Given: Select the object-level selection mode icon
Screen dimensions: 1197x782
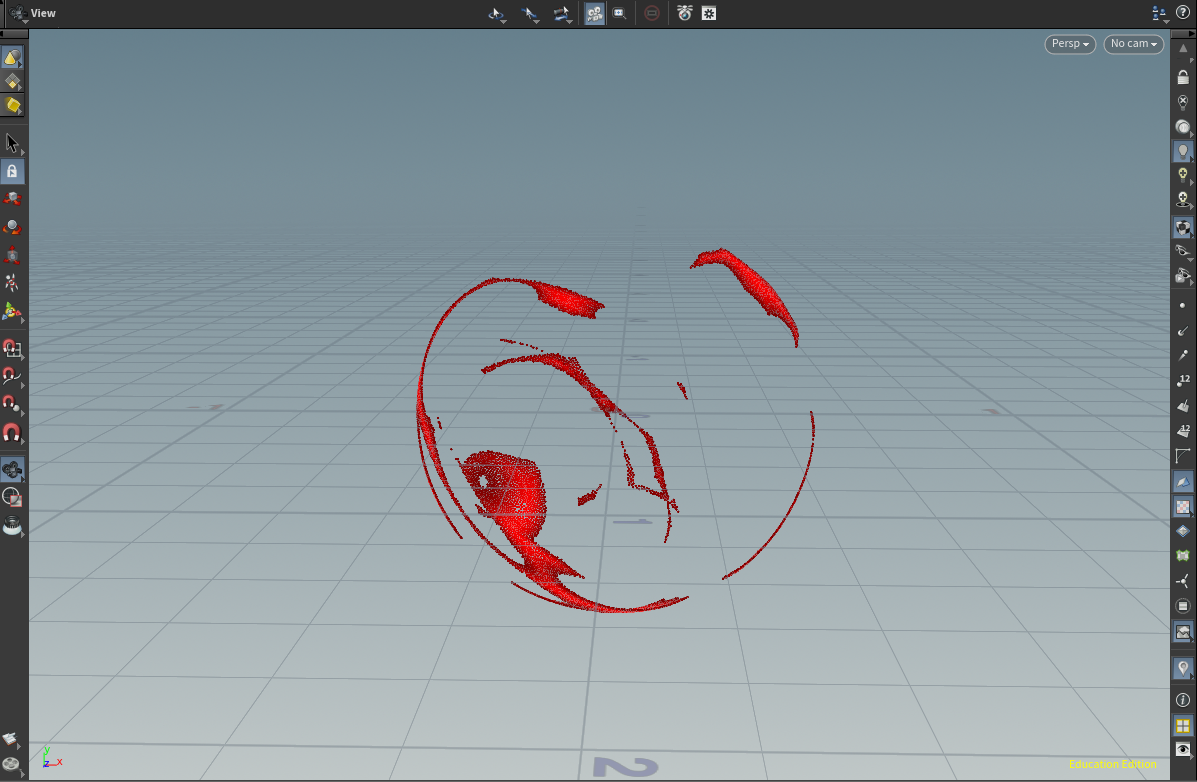Looking at the screenshot, I should click(x=12, y=57).
